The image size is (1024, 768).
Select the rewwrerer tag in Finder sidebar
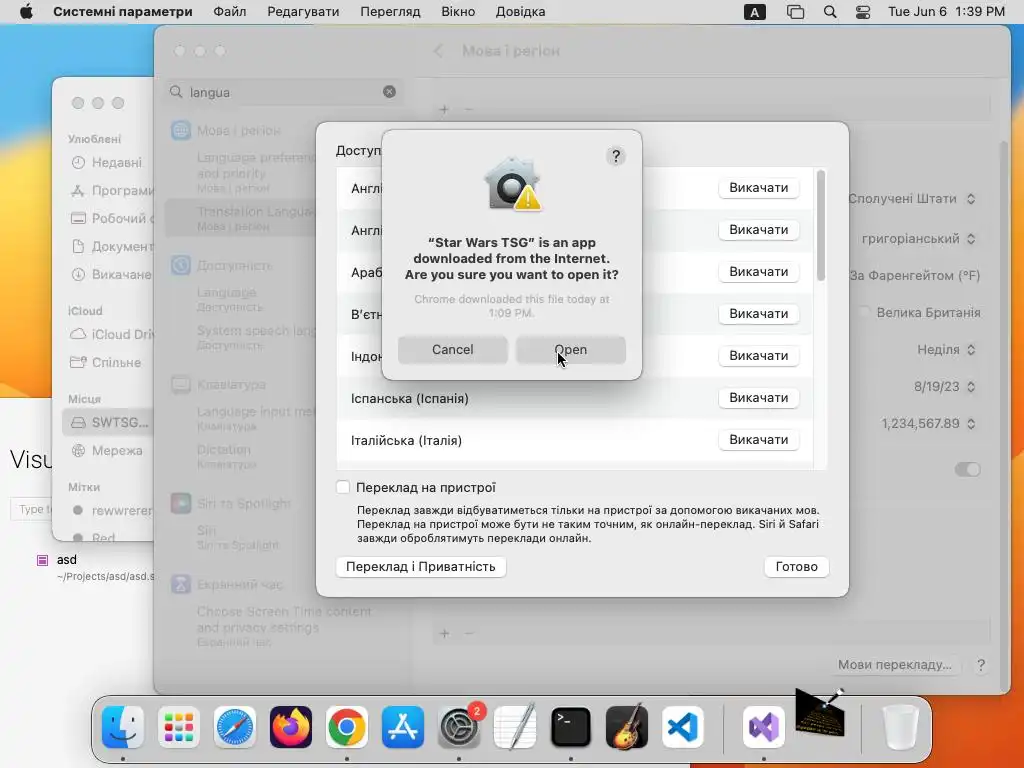tap(111, 510)
